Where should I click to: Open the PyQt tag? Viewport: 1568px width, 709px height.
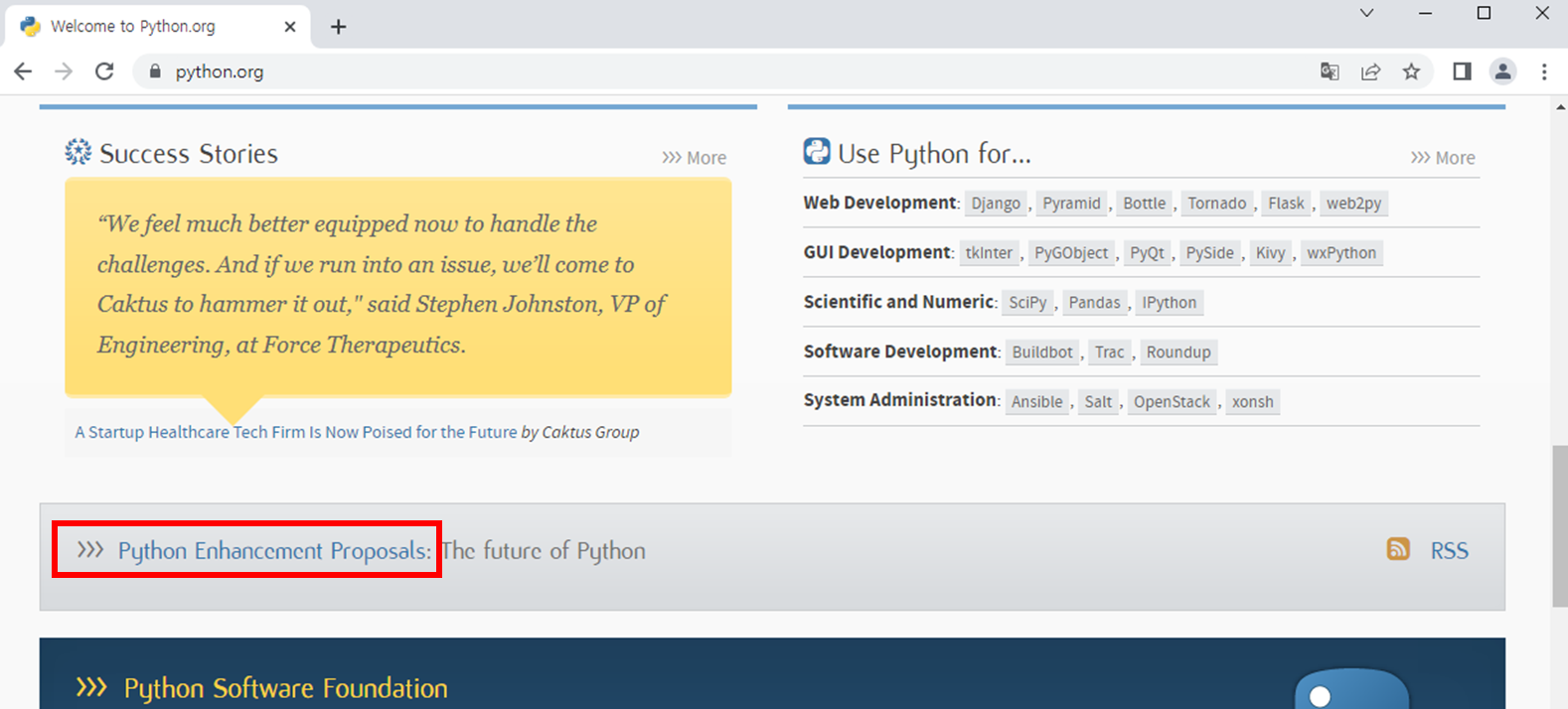(x=1147, y=253)
